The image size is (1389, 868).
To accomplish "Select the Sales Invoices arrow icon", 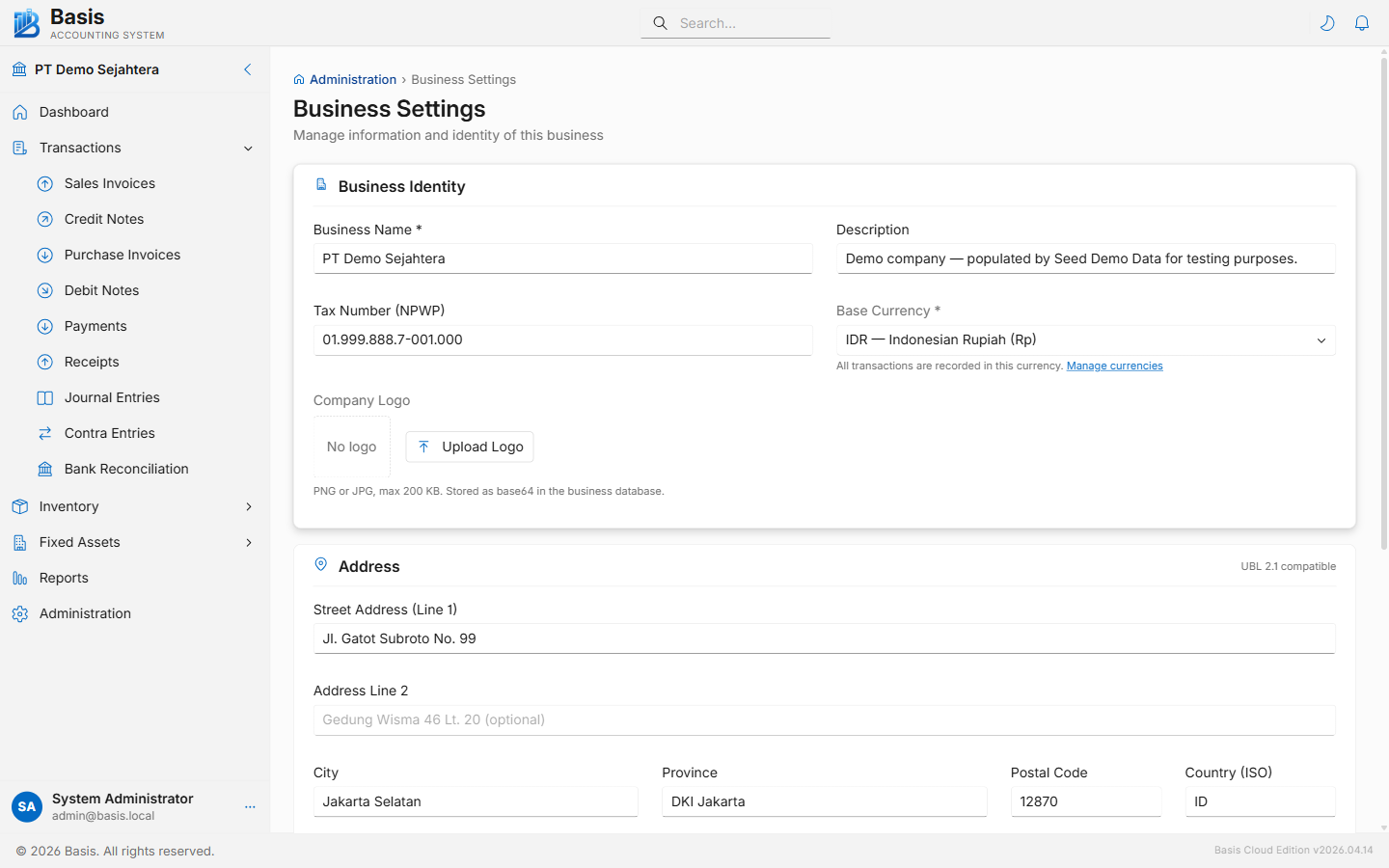I will pyautogui.click(x=44, y=183).
